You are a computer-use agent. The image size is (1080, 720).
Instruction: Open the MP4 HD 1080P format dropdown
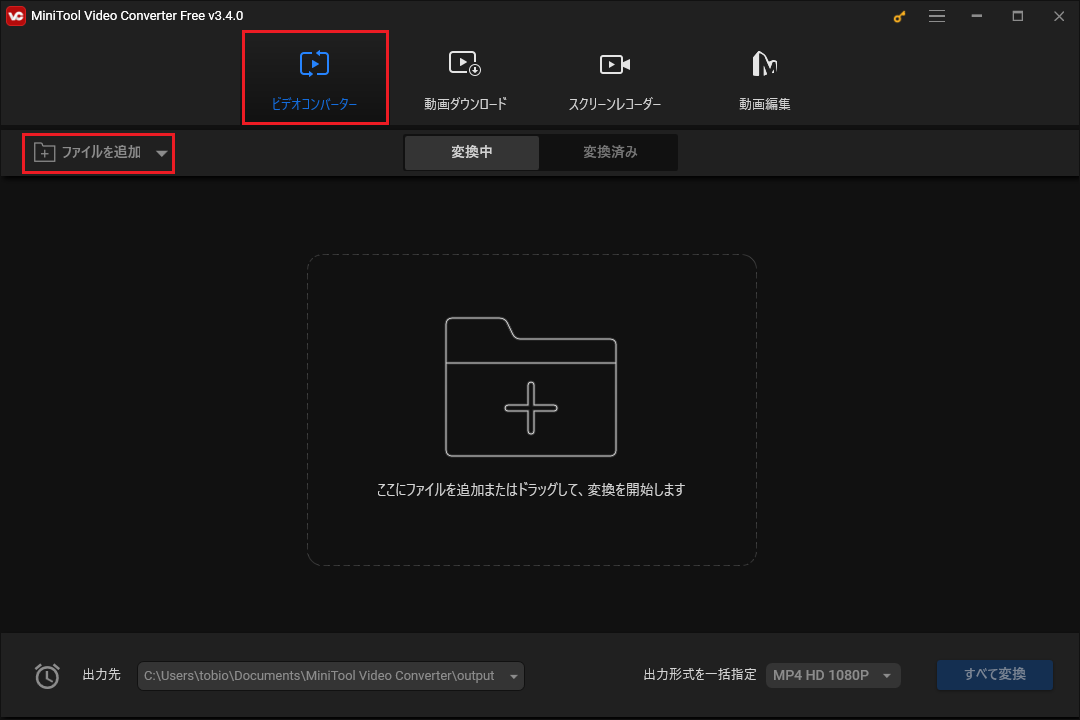click(833, 675)
